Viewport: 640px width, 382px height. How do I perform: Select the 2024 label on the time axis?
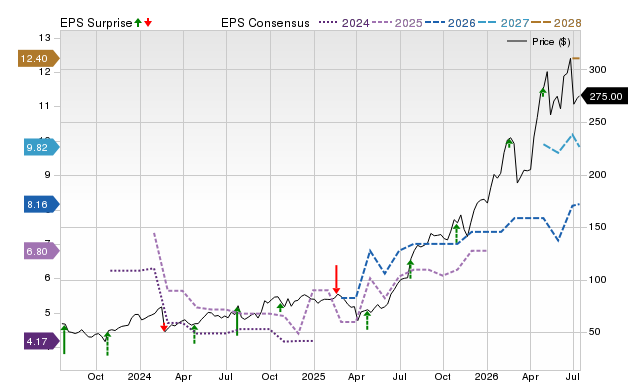point(140,376)
